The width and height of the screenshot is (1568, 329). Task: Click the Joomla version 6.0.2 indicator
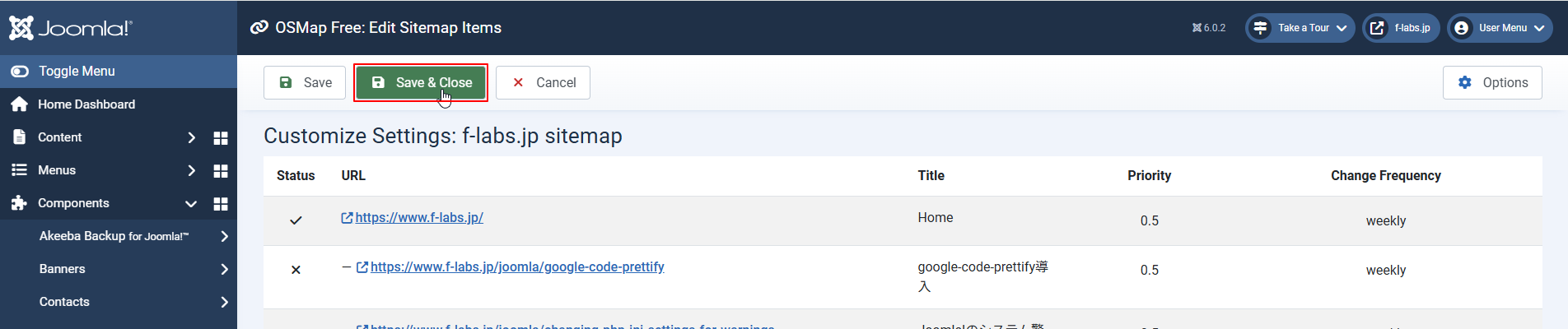pyautogui.click(x=1208, y=28)
